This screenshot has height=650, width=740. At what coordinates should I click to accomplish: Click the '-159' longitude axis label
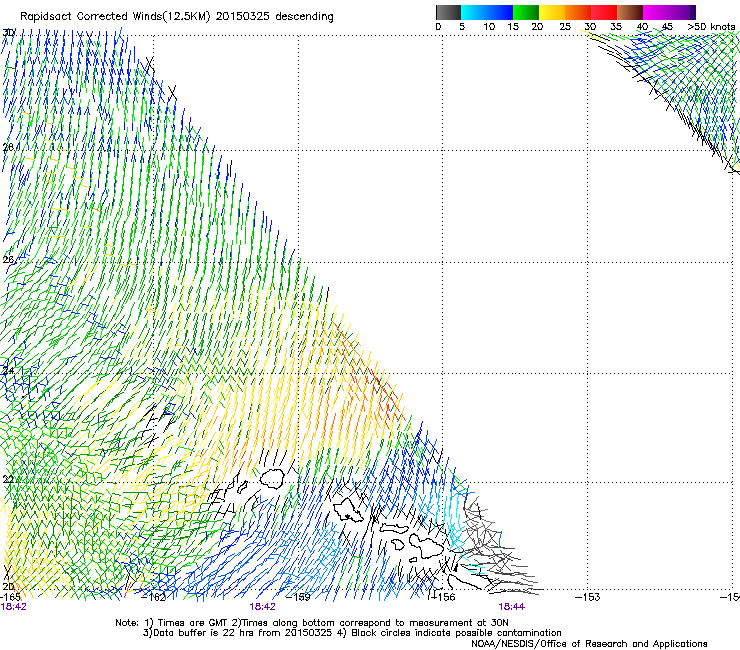pyautogui.click(x=298, y=597)
